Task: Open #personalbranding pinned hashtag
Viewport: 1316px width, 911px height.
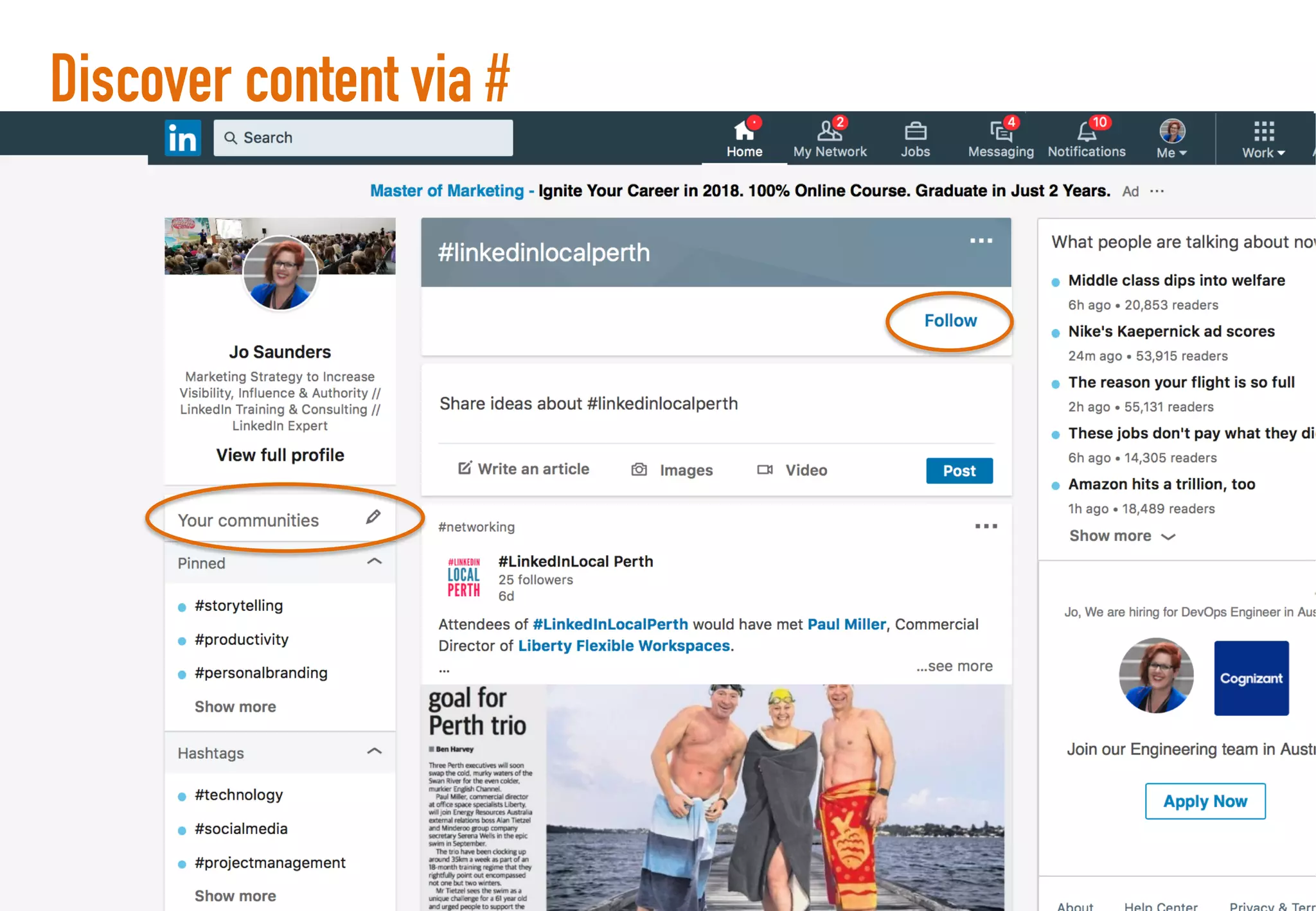Action: coord(261,673)
